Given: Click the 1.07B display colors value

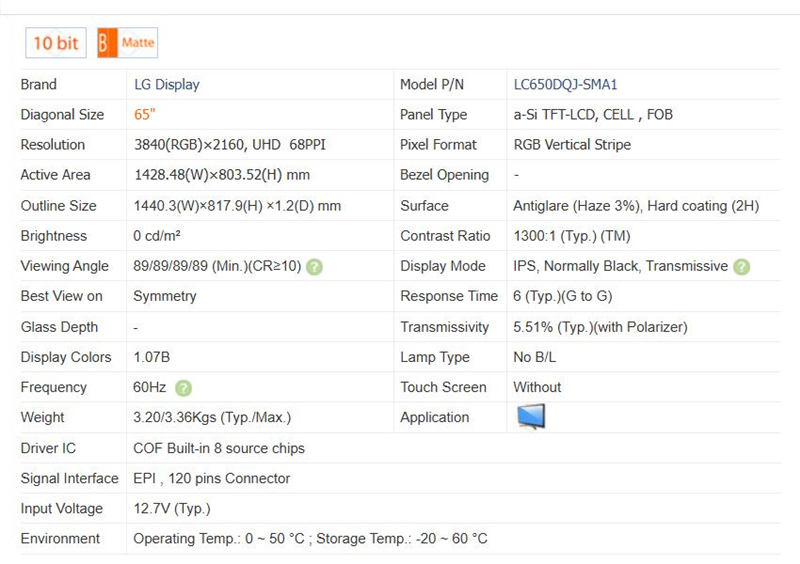Looking at the screenshot, I should 153,357.
